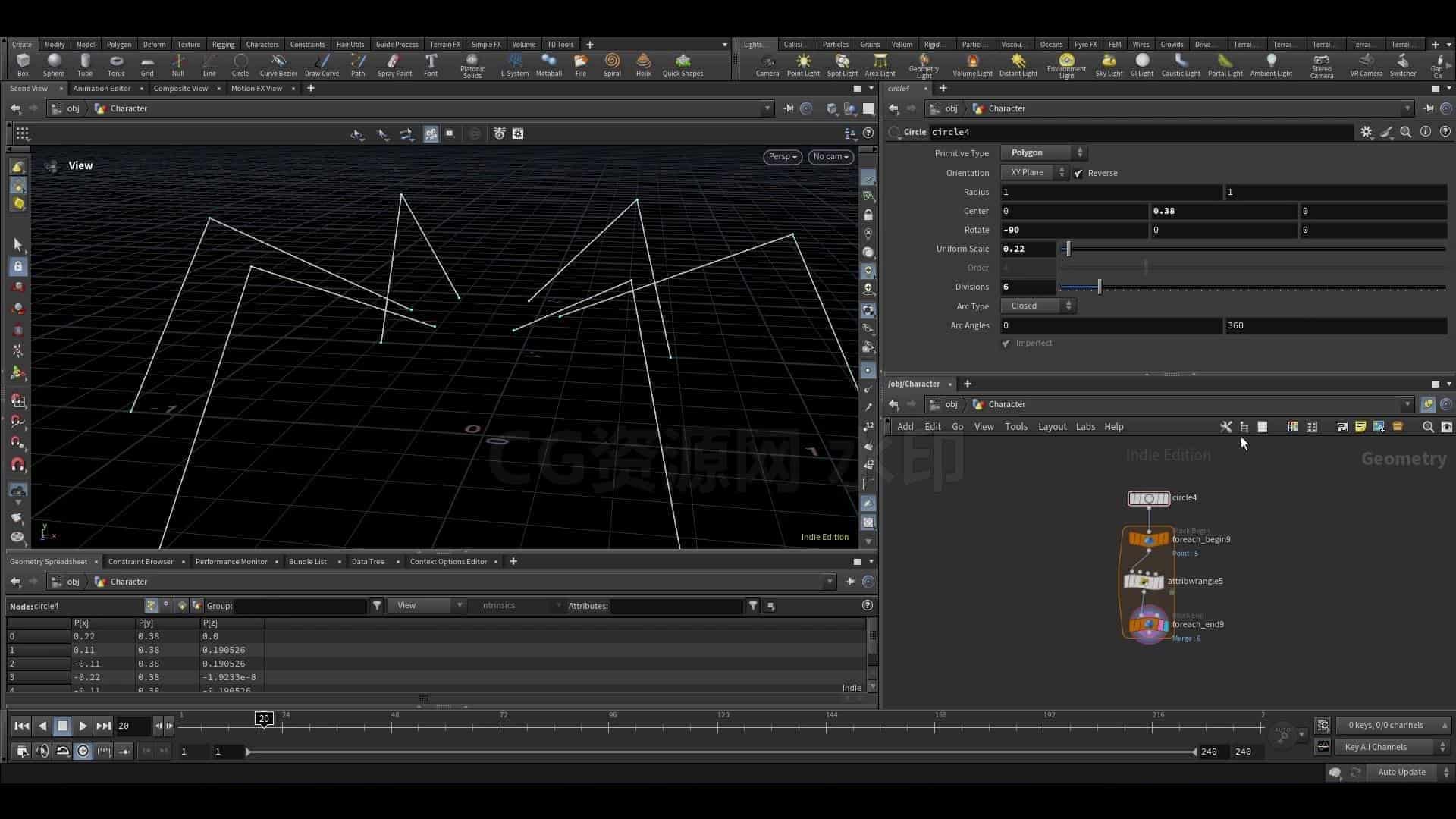Toggle the viewport lock icon

pyautogui.click(x=868, y=215)
